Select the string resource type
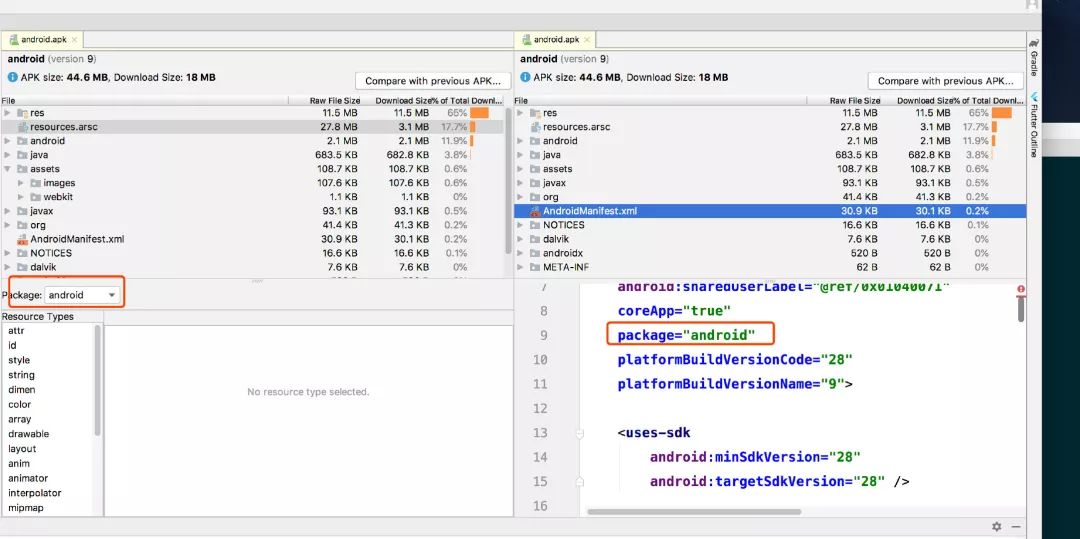Viewport: 1080px width, 539px height. point(21,375)
